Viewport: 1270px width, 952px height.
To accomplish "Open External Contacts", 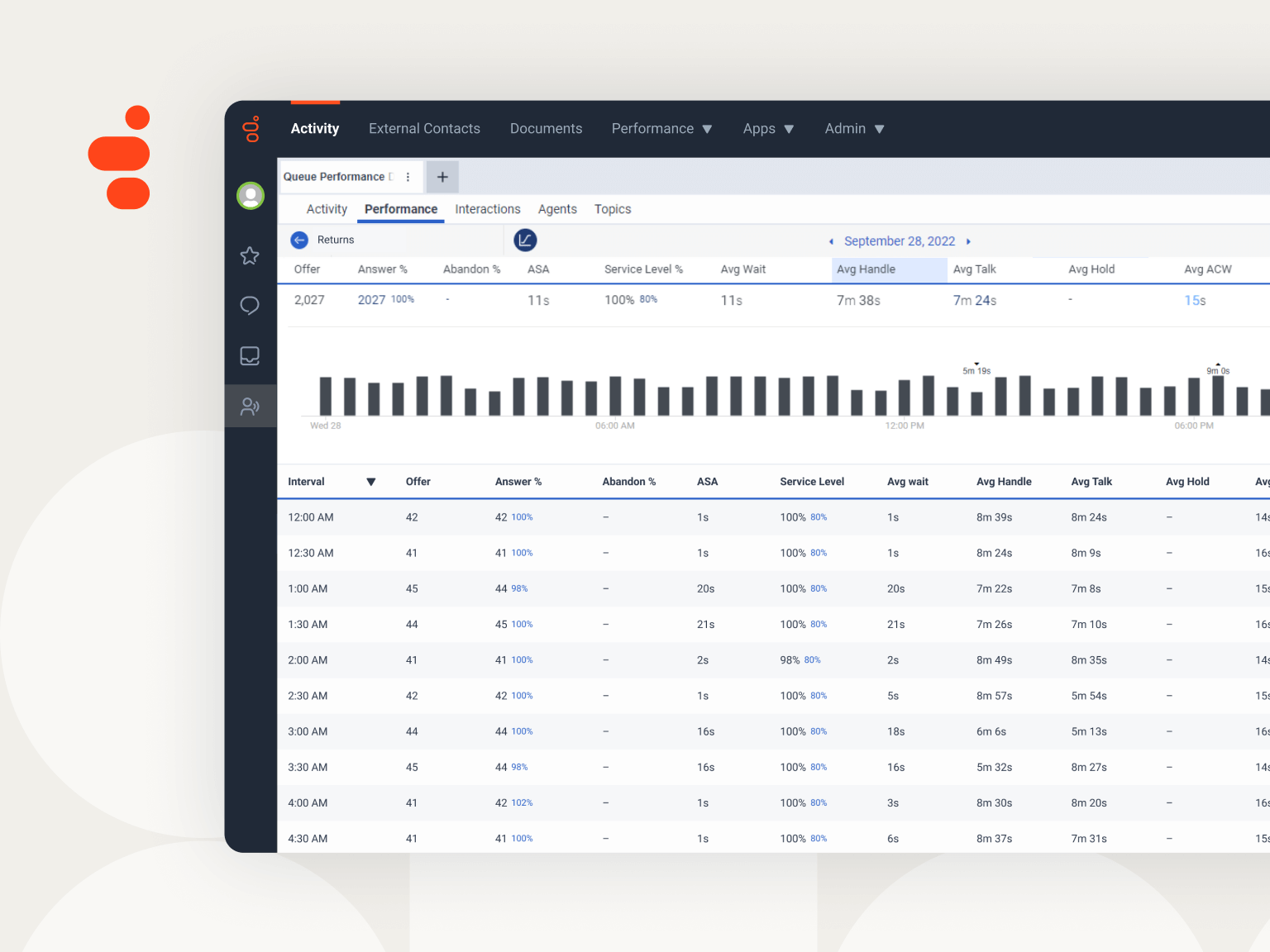I will (x=424, y=129).
